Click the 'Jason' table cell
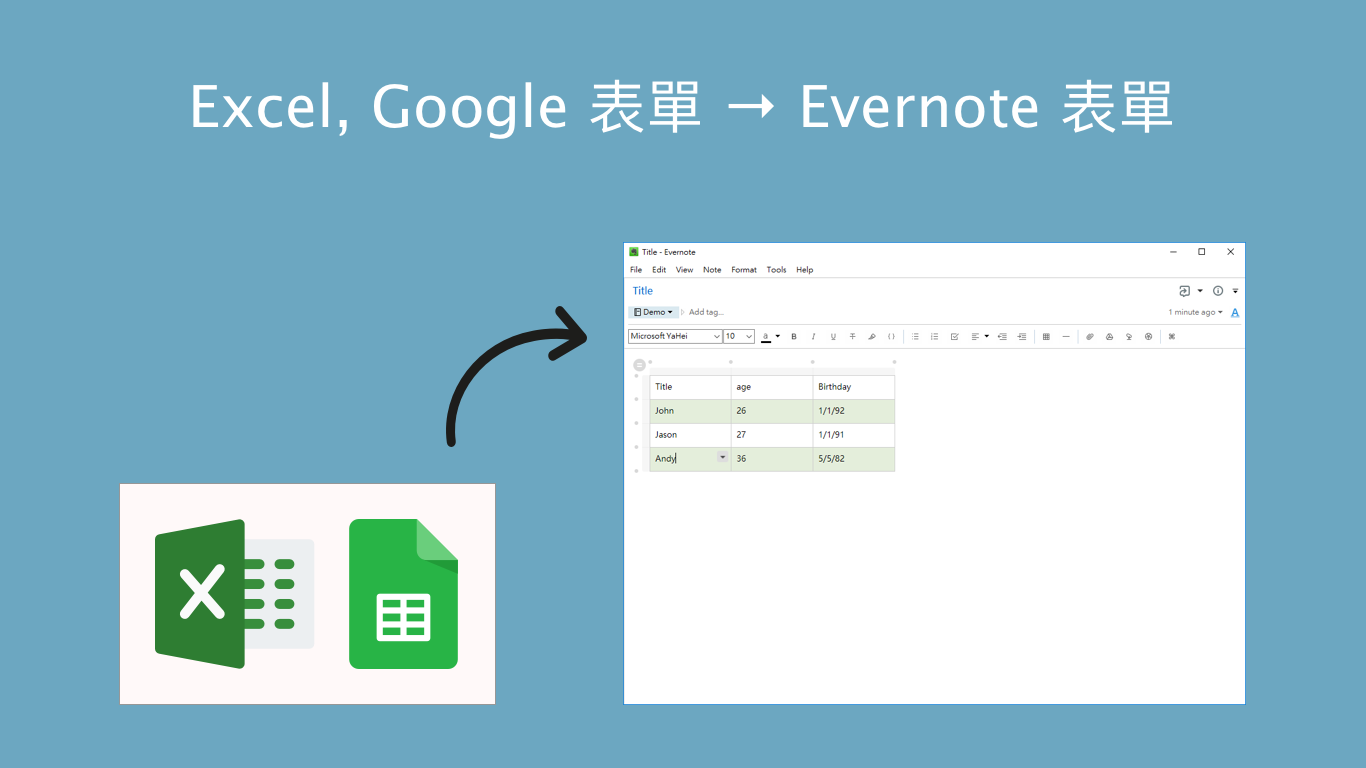The height and width of the screenshot is (768, 1366). click(691, 435)
